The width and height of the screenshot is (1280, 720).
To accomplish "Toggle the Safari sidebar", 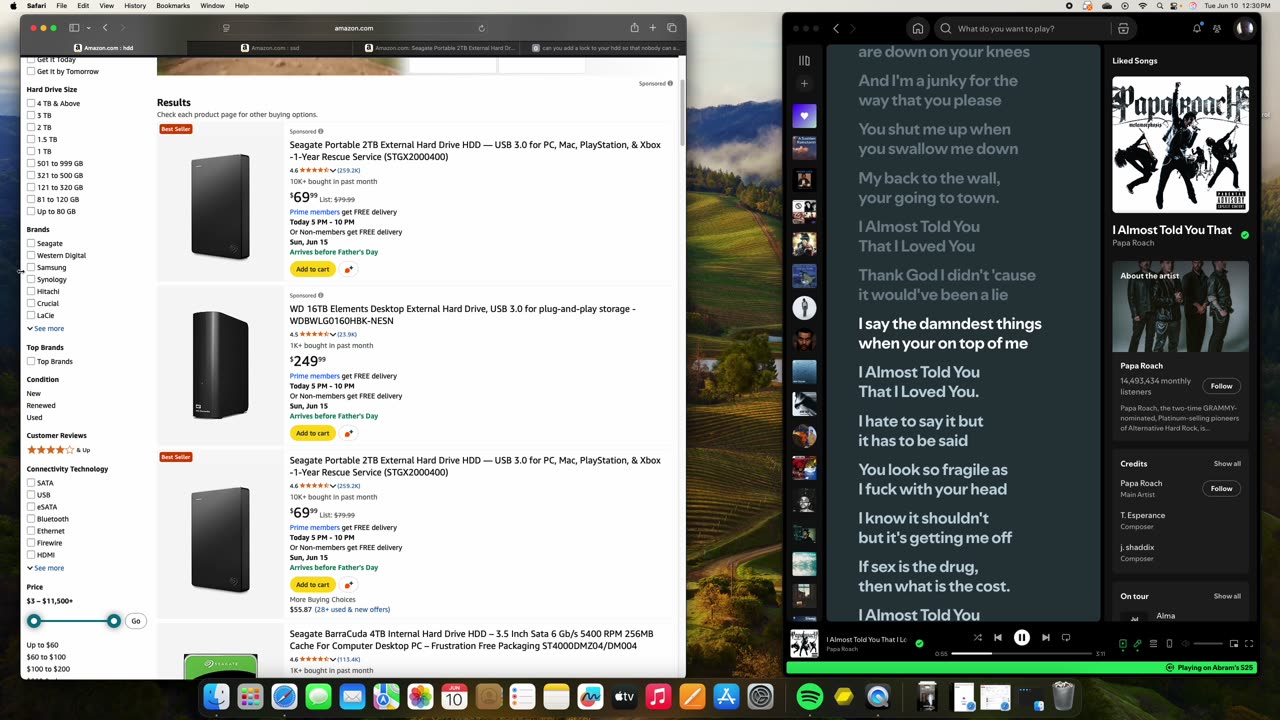I will 75,28.
